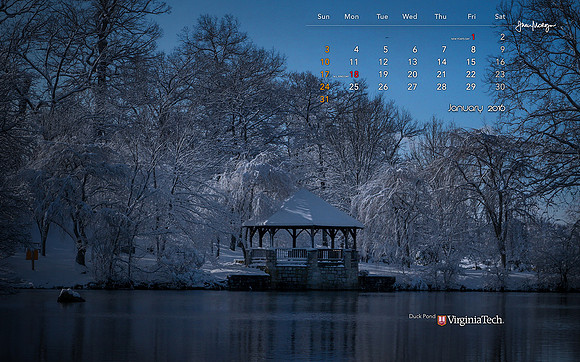Pick date 27 in the calendar
580x362 pixels.
412,87
